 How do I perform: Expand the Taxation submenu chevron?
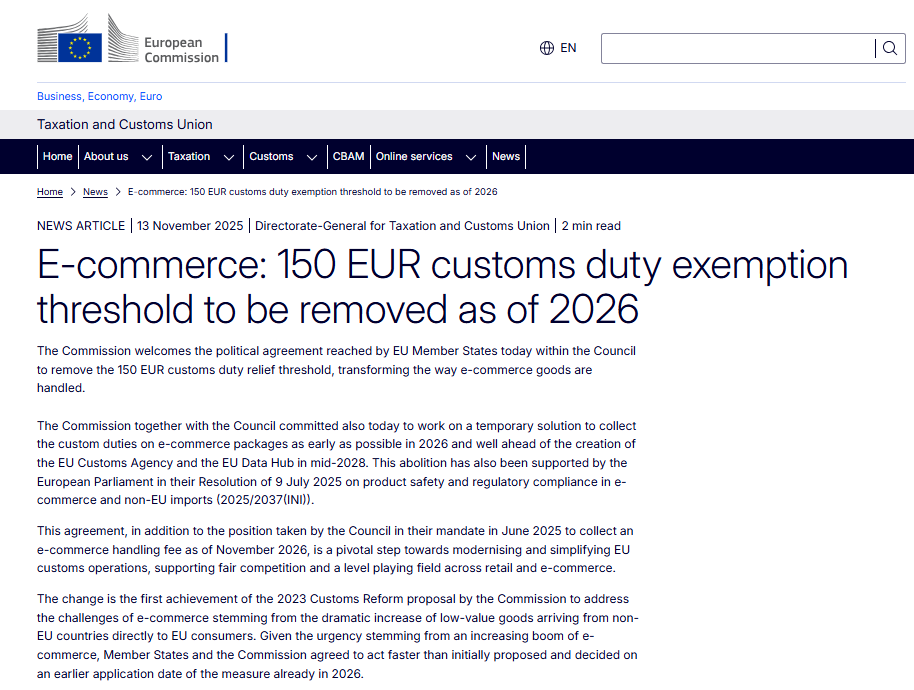click(229, 157)
